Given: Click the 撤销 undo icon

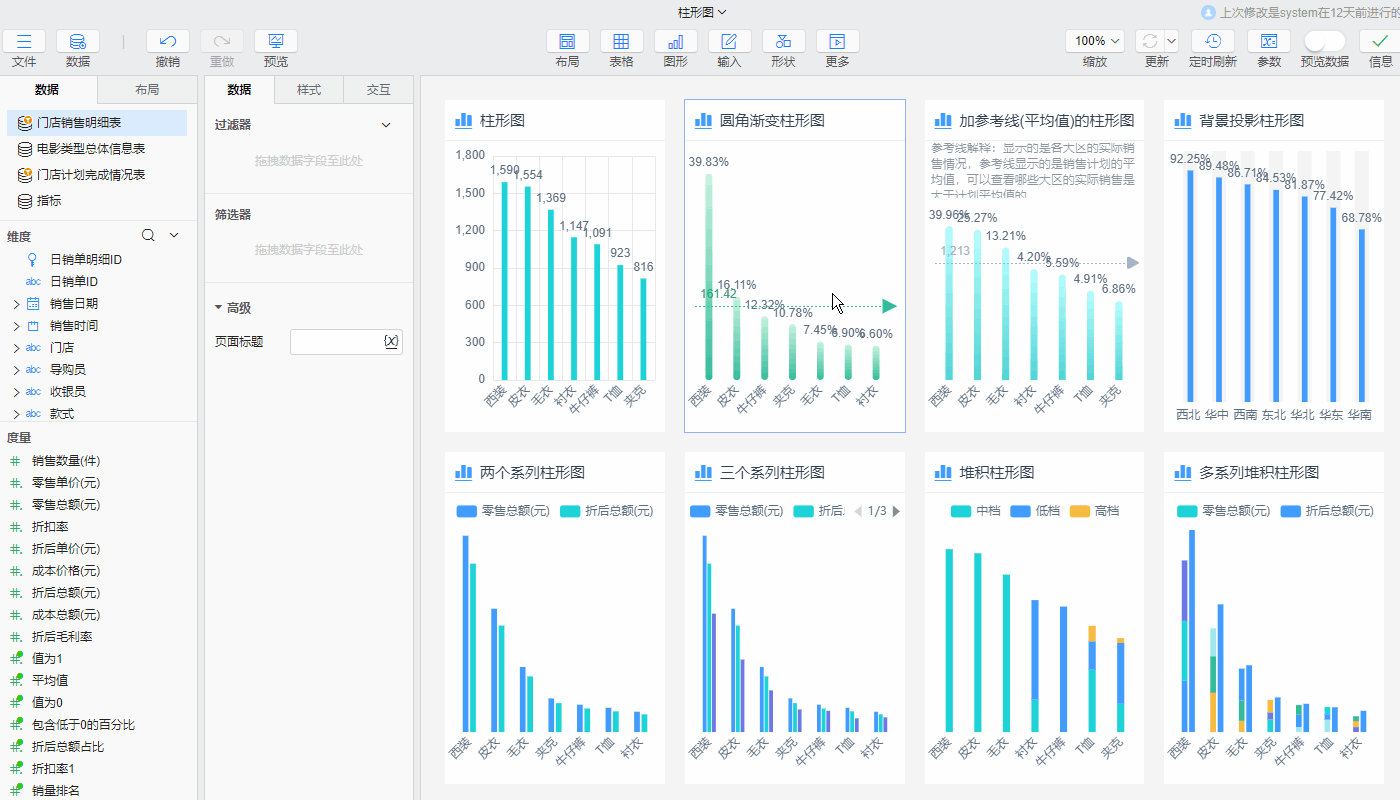Looking at the screenshot, I should [x=168, y=42].
